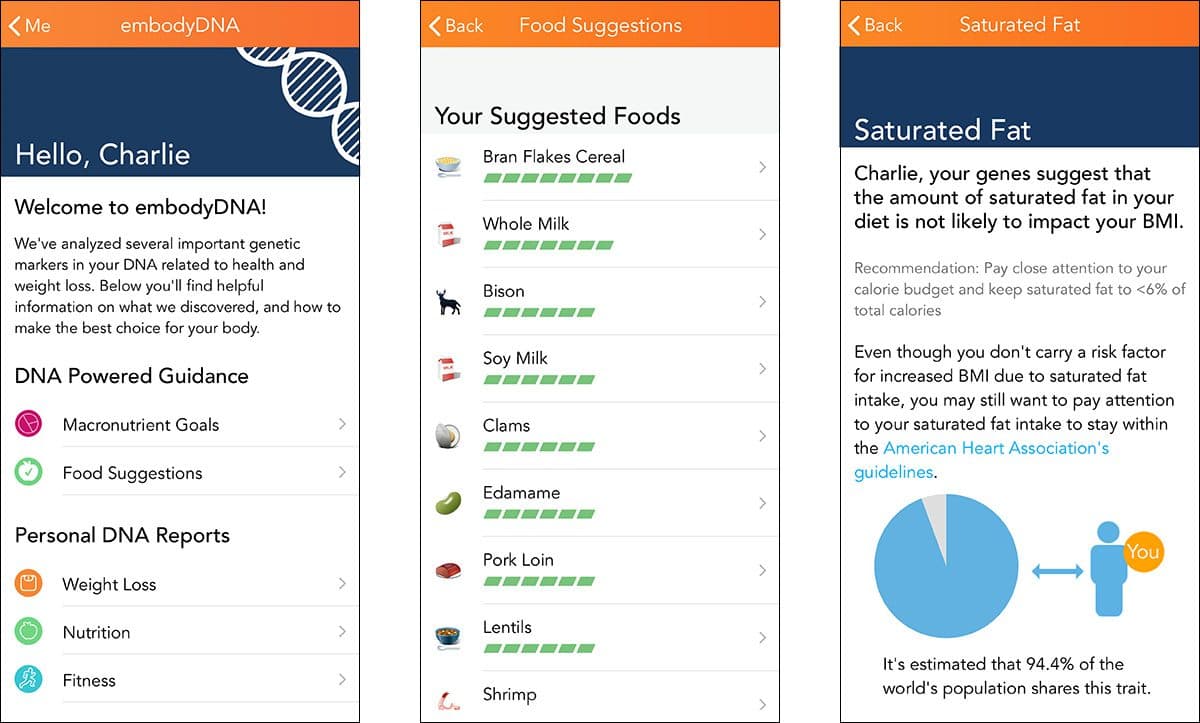Screen dimensions: 1200x723
Task: Tap the orange Weight Loss scale icon
Action: pyautogui.click(x=29, y=584)
